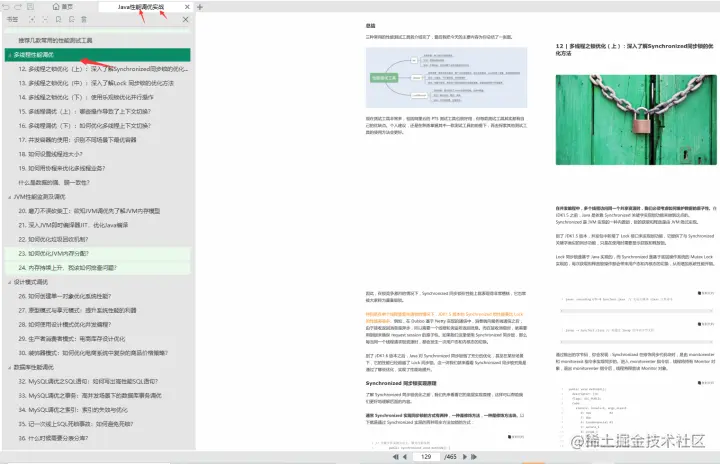Open bookmark 36 about 分表分库

click(53, 438)
